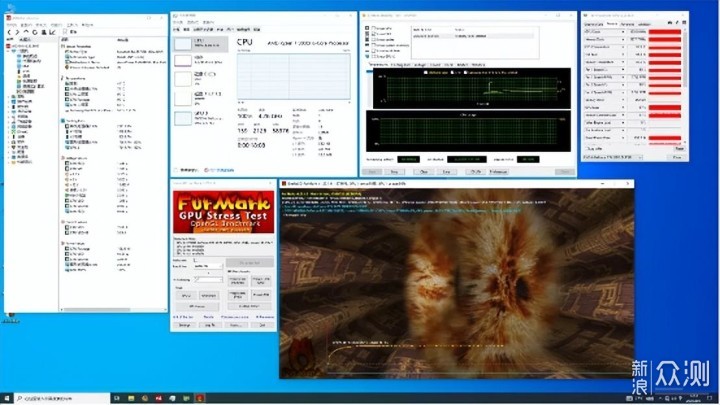The width and height of the screenshot is (720, 405).
Task: Open Task View from the taskbar
Action: [117, 398]
